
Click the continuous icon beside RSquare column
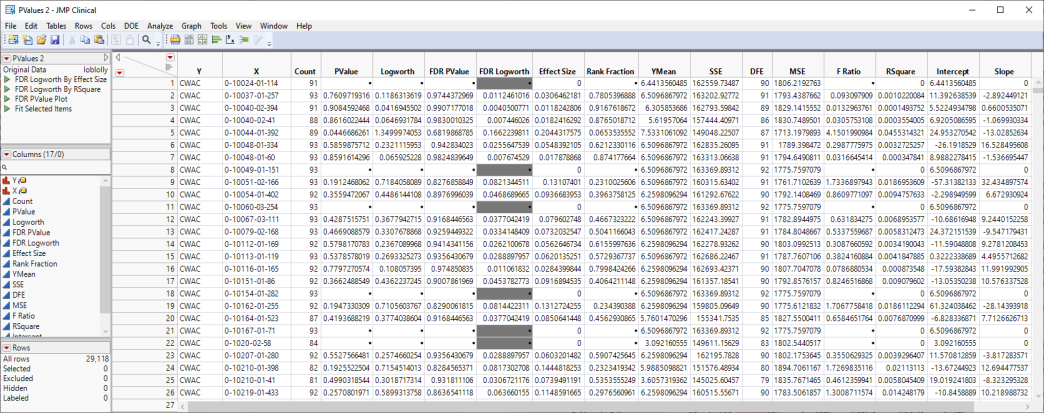point(7,326)
